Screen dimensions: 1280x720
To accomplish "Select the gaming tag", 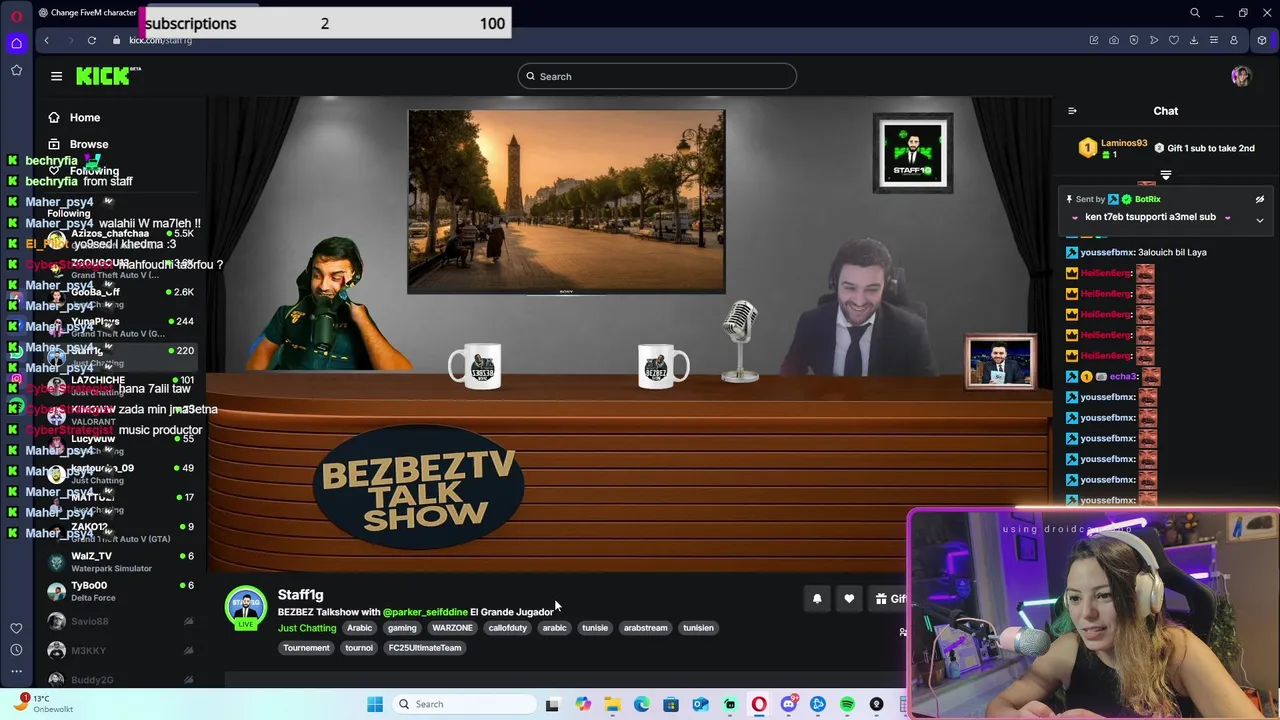I will [x=402, y=628].
